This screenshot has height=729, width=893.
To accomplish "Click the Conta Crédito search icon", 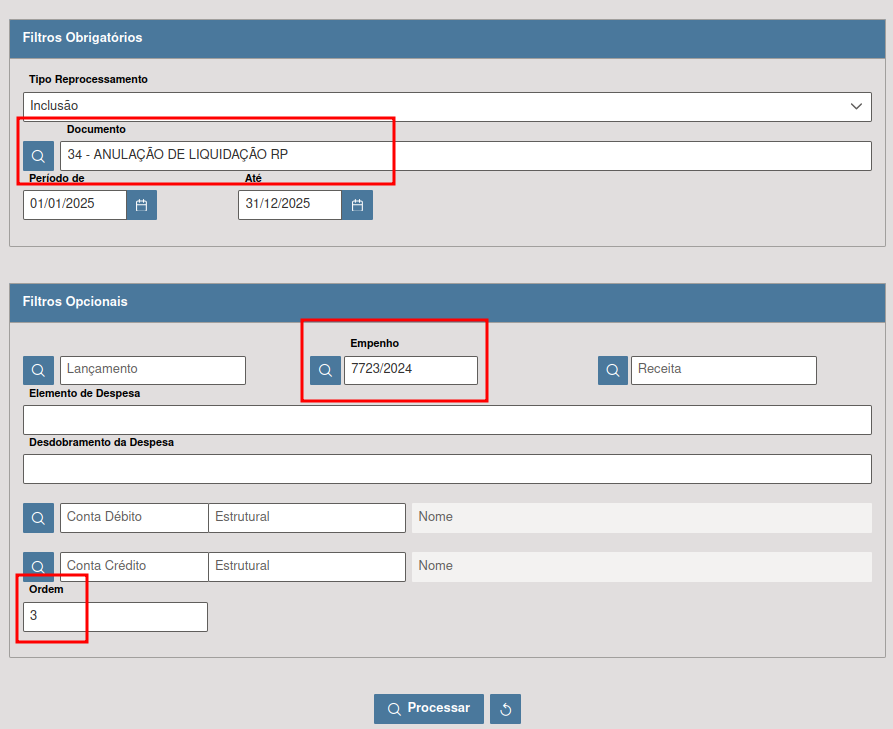I will coord(38,567).
